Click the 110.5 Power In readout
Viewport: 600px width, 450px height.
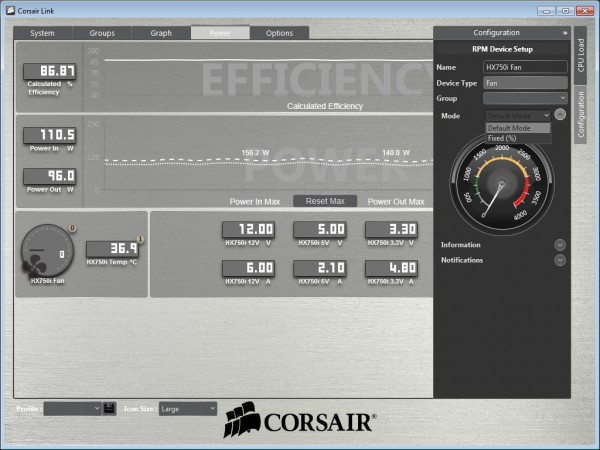[x=50, y=135]
